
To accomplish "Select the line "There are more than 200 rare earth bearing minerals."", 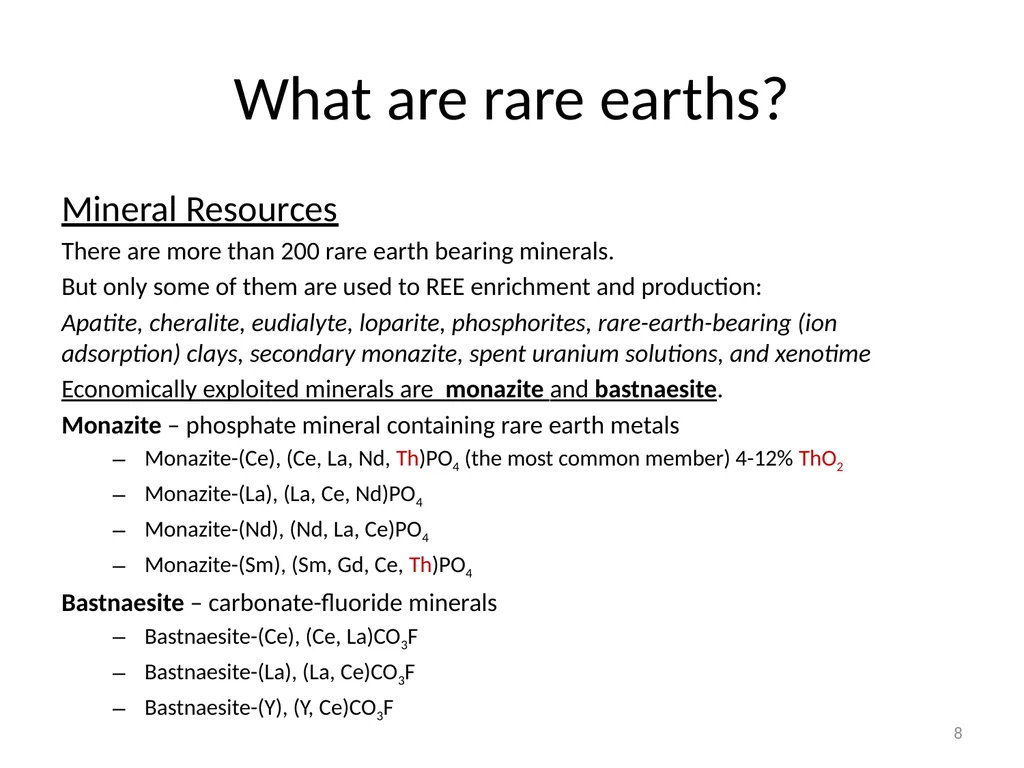I will tap(338, 251).
